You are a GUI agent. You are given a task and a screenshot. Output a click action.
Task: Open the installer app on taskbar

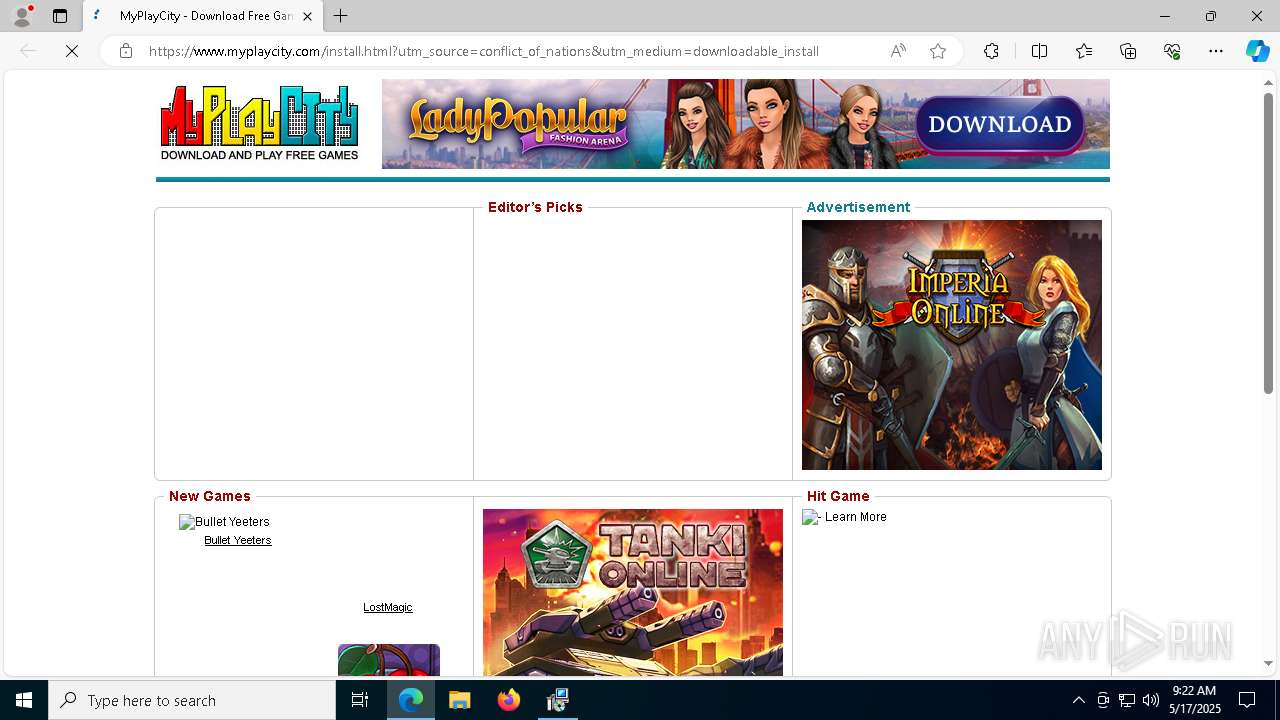tap(558, 700)
